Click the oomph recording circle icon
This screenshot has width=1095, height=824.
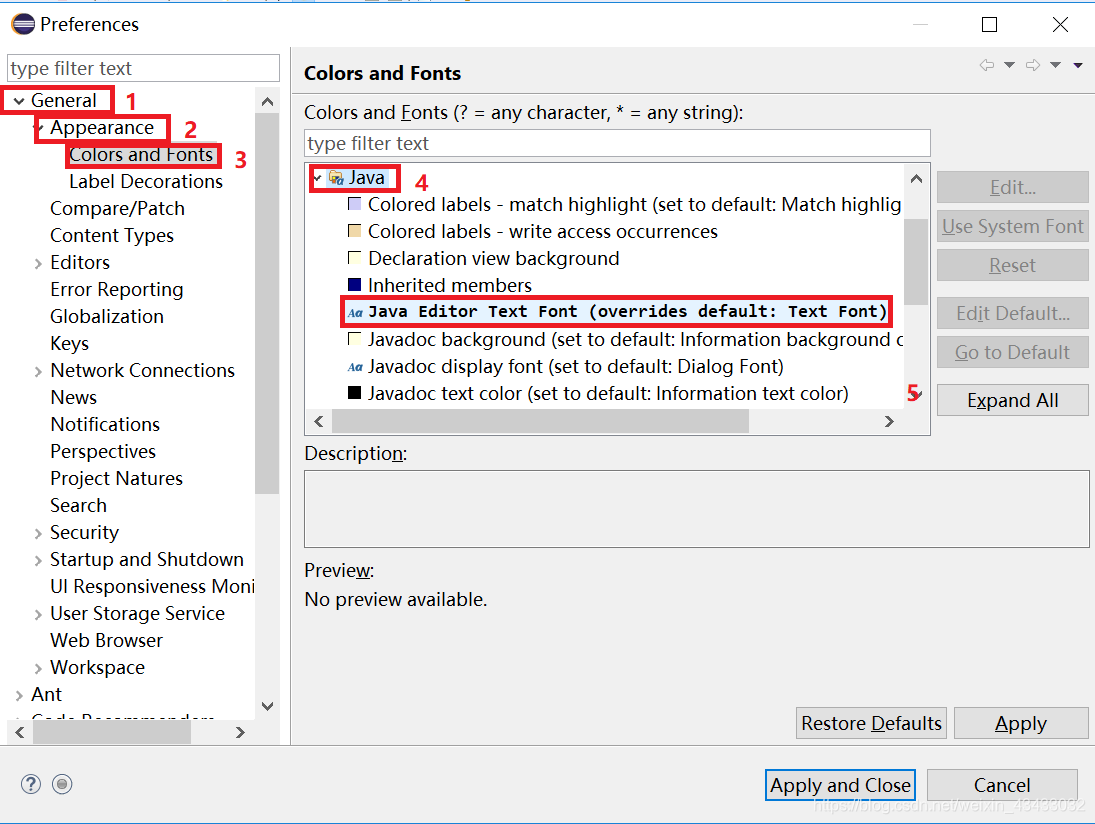click(62, 784)
